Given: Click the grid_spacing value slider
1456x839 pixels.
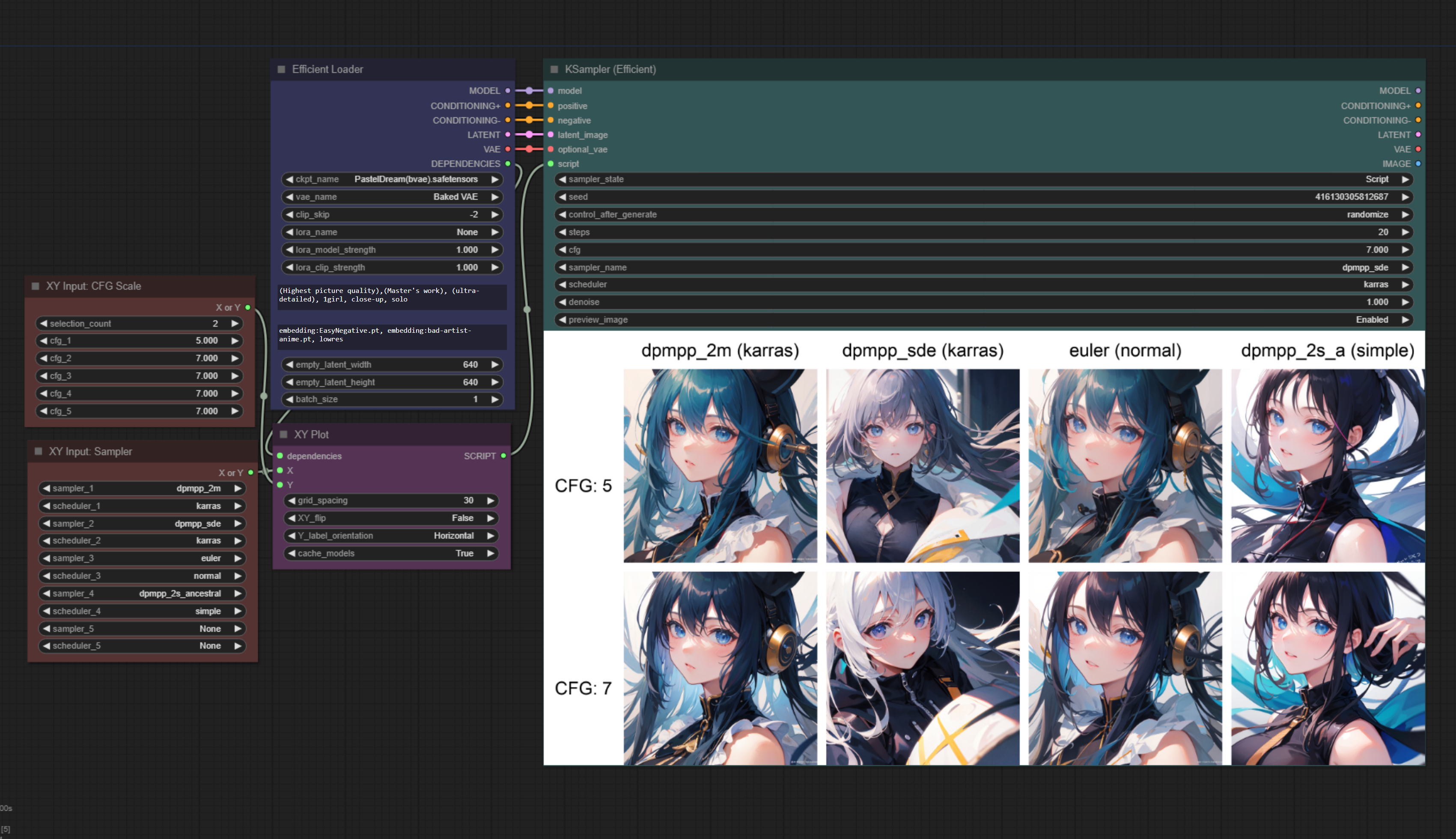Looking at the screenshot, I should [392, 500].
